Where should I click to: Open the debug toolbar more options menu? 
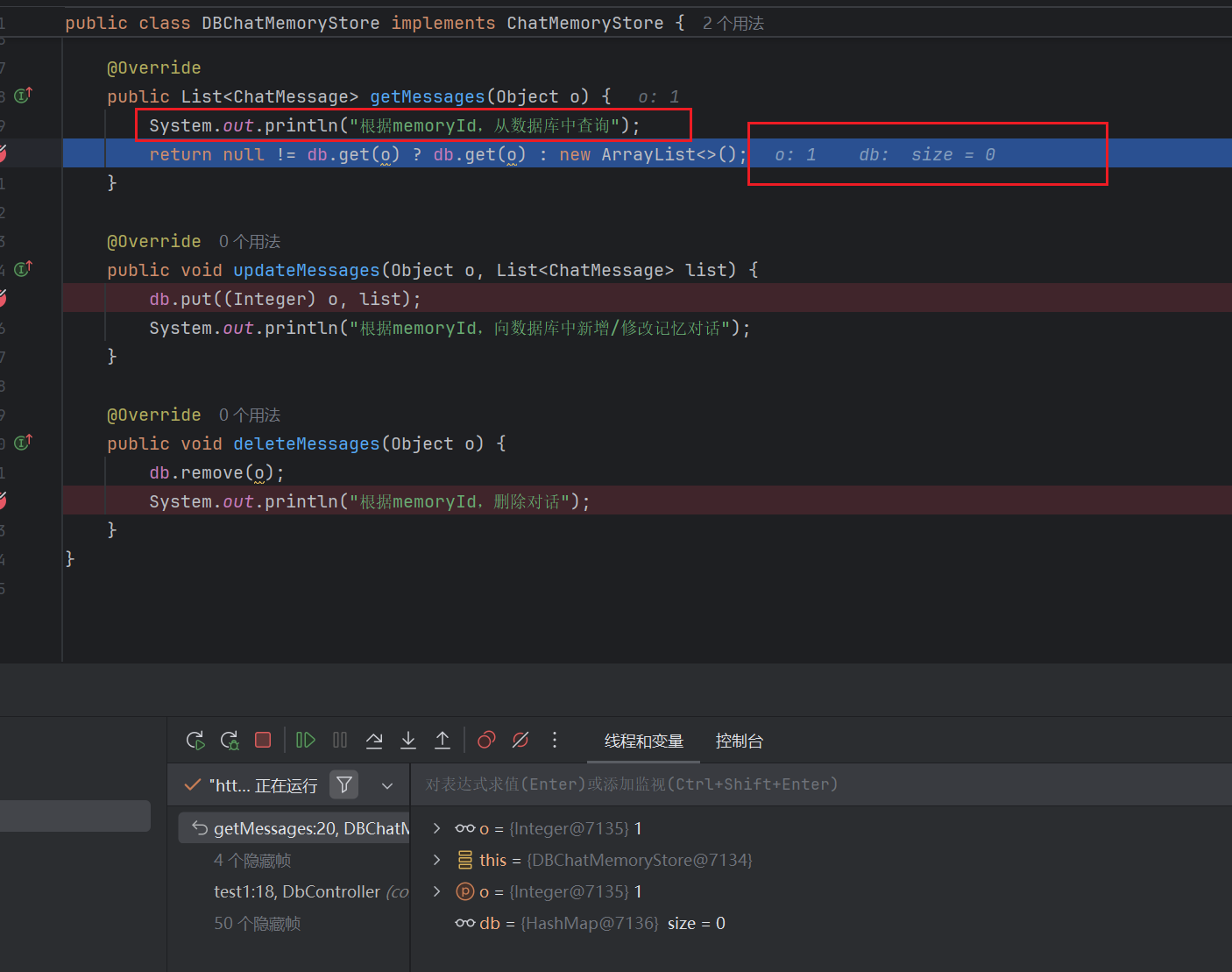[555, 740]
